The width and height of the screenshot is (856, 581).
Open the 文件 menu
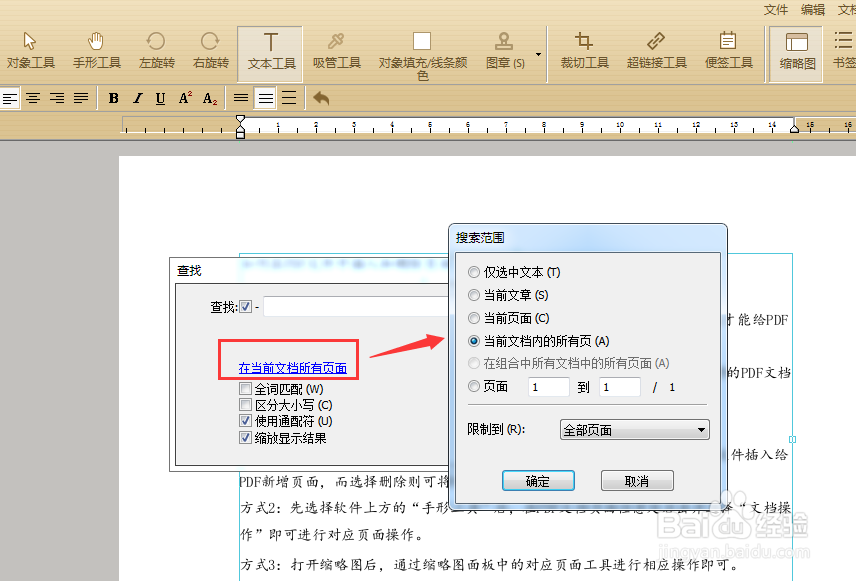tap(776, 10)
